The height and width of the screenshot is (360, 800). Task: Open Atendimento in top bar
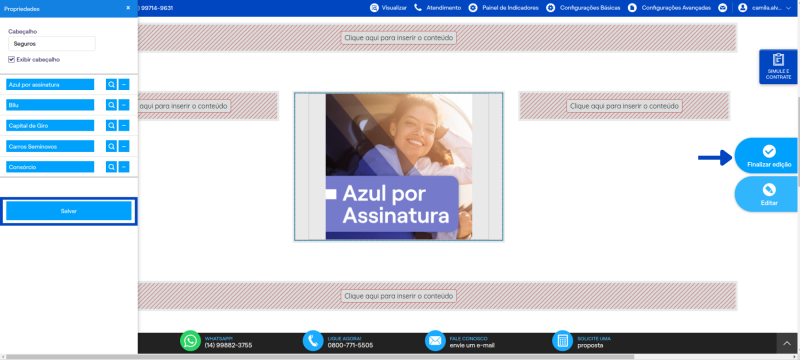click(x=437, y=8)
